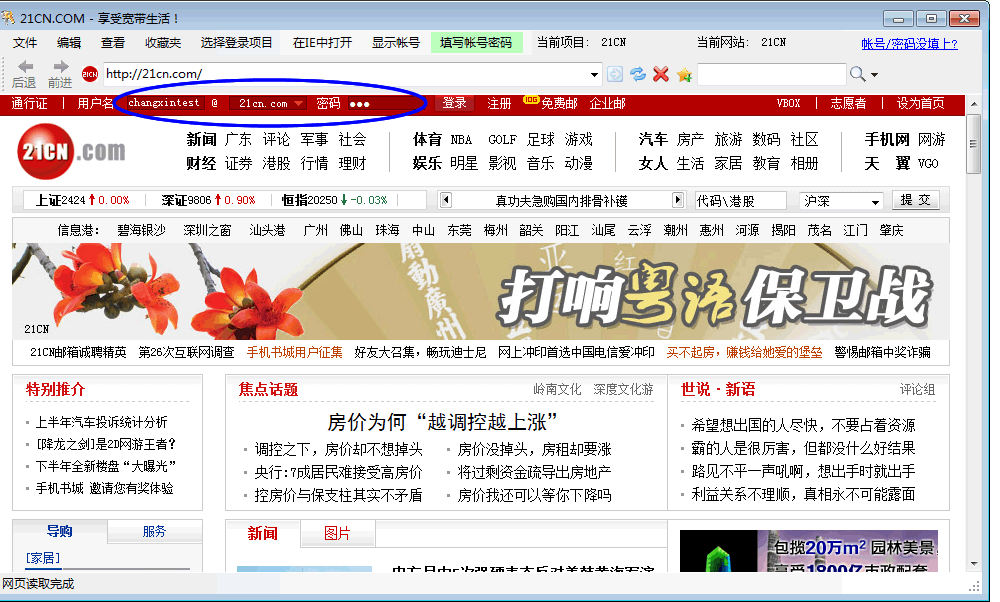The width and height of the screenshot is (1000, 602).
Task: Open the 编辑 menu
Action: [x=69, y=43]
